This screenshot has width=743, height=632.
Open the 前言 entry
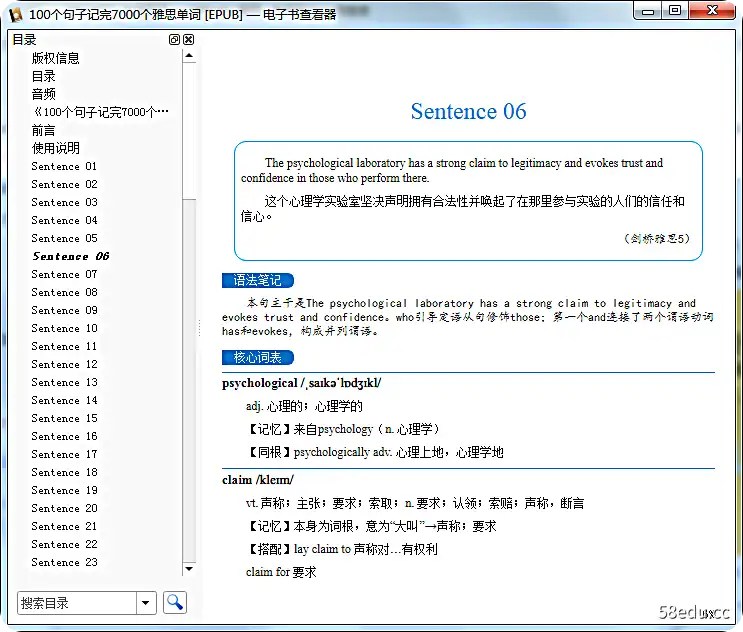44,130
